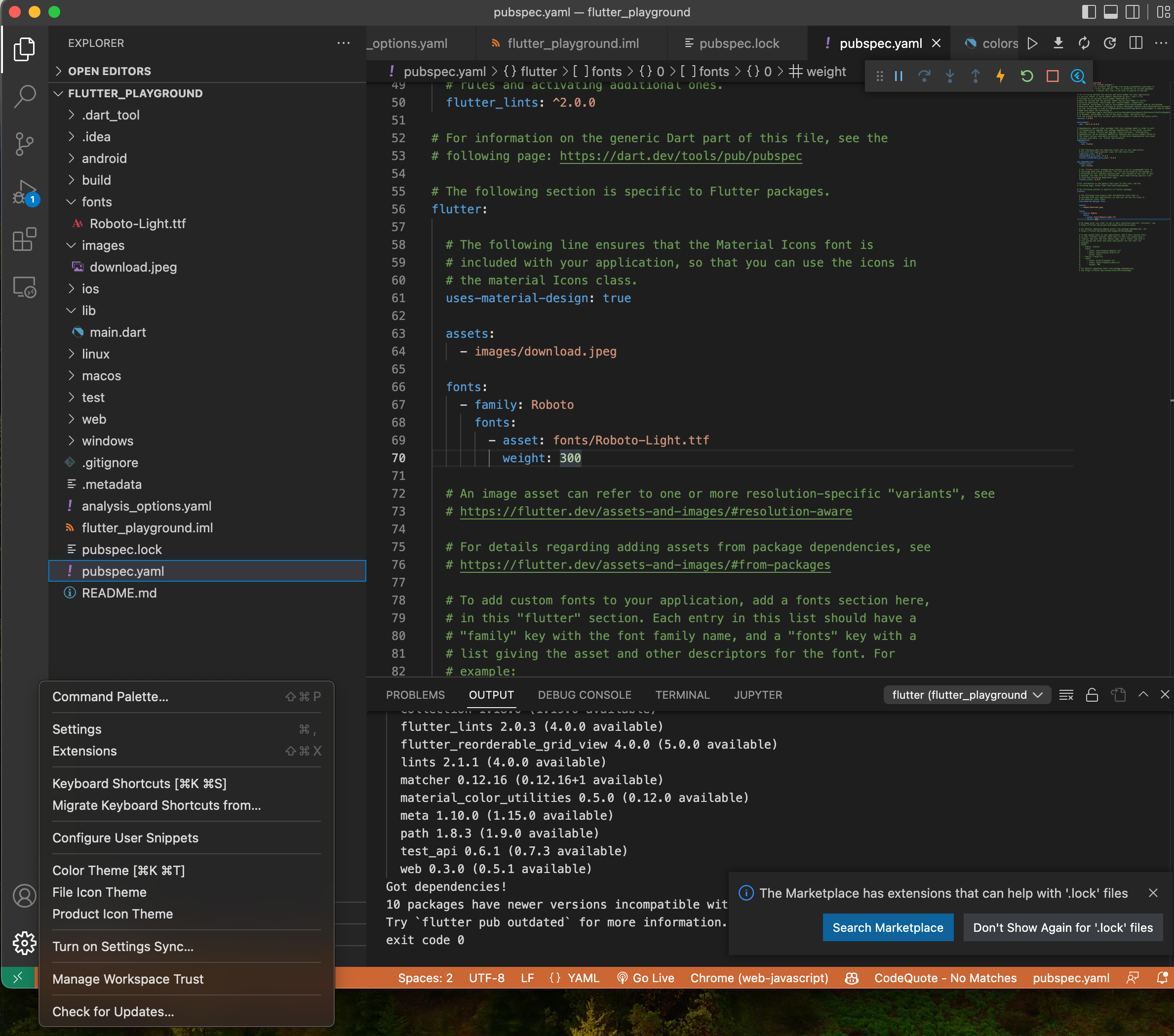Screen dimensions: 1174x1036
Task: Open the Source Control view
Action: pos(24,144)
